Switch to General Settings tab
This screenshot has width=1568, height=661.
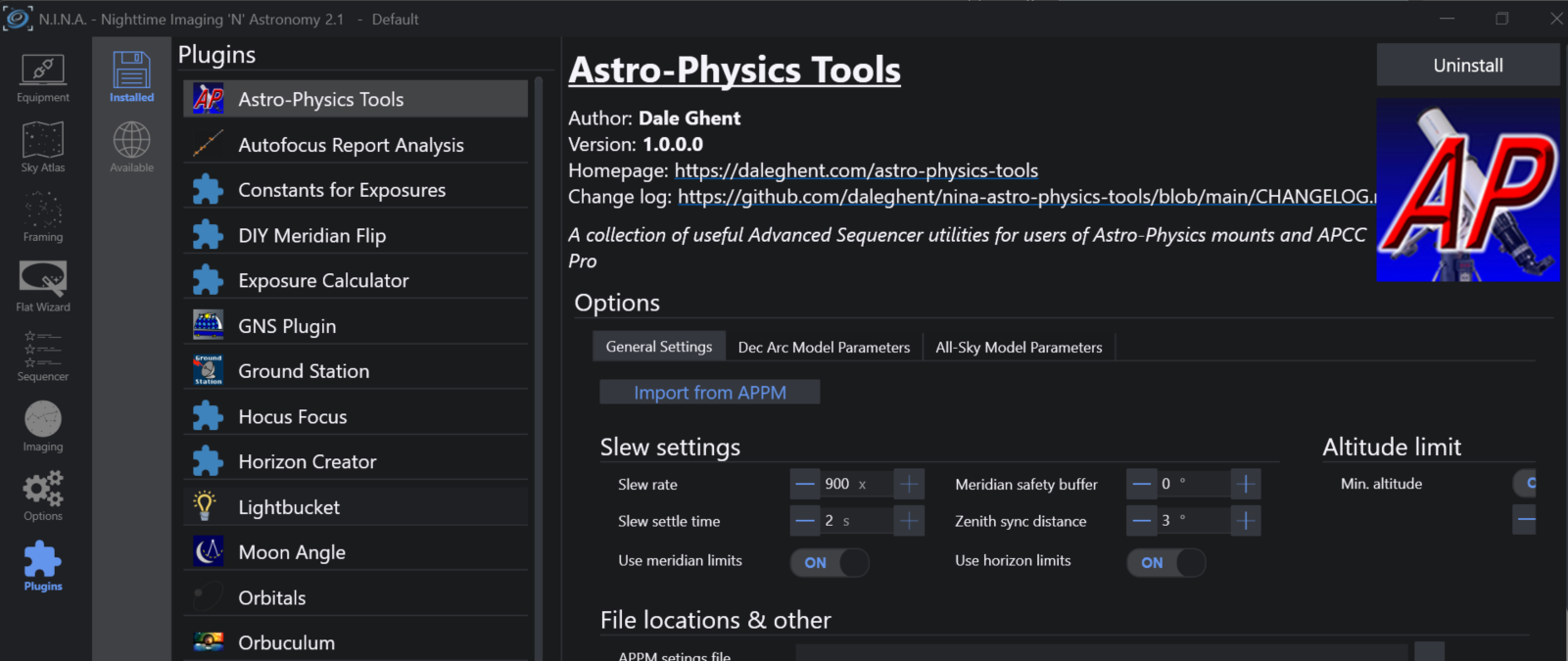pyautogui.click(x=659, y=347)
